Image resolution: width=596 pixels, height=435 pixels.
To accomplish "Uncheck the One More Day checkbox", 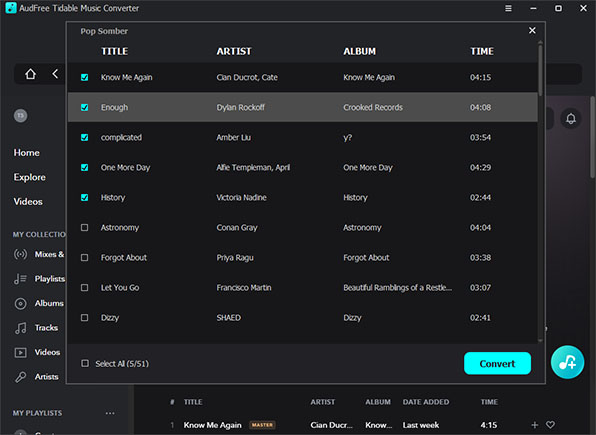I will pos(84,167).
